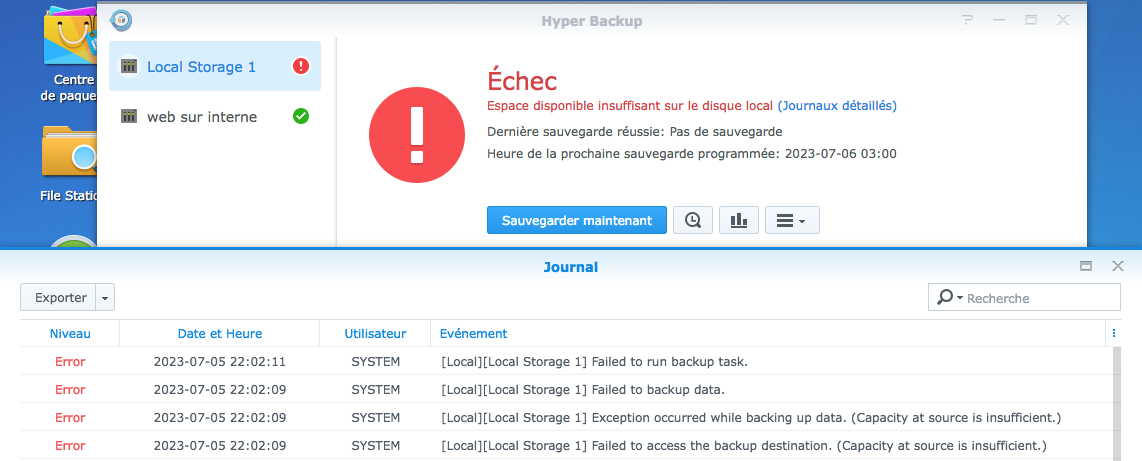
Task: Open the Journaux détaillés link
Action: (837, 105)
